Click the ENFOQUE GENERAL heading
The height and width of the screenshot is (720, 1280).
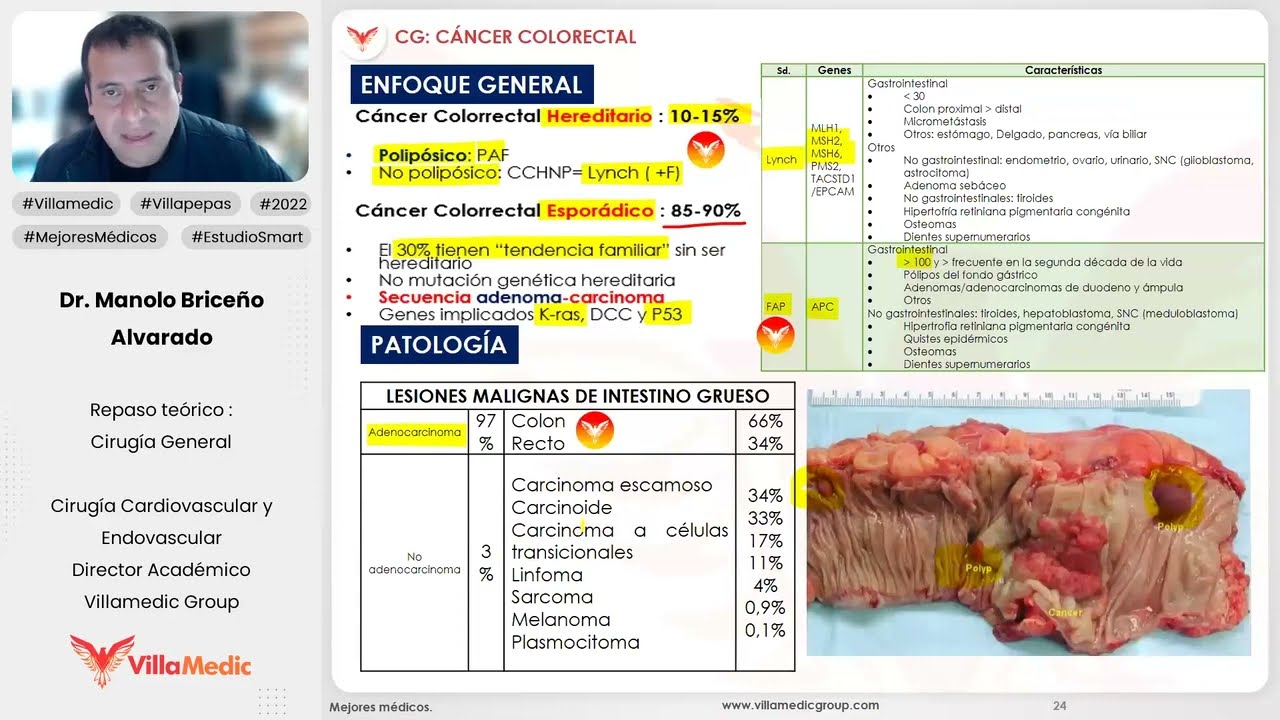point(471,85)
